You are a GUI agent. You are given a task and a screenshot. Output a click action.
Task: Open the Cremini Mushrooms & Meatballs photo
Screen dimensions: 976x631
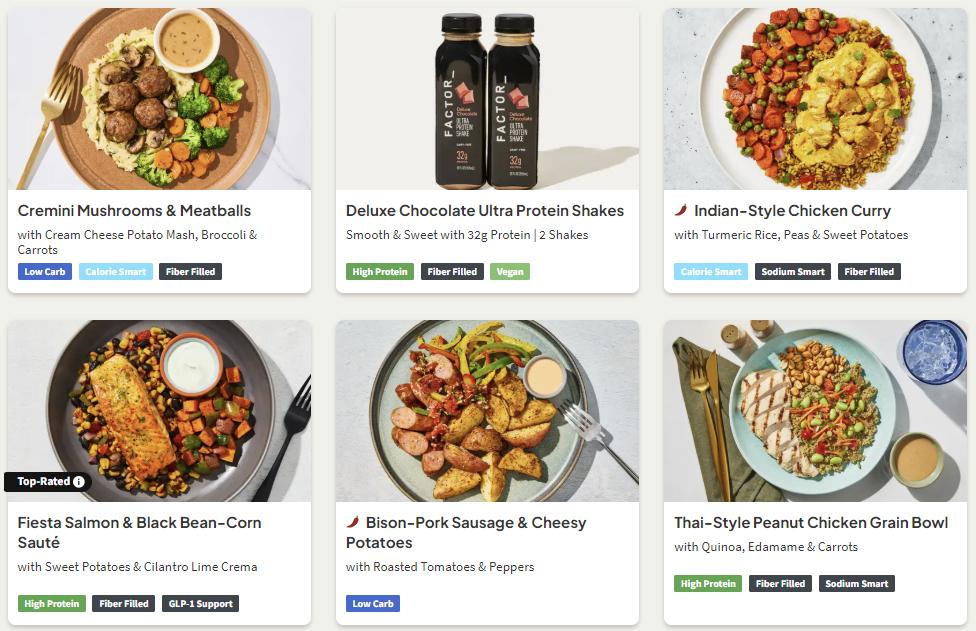159,99
